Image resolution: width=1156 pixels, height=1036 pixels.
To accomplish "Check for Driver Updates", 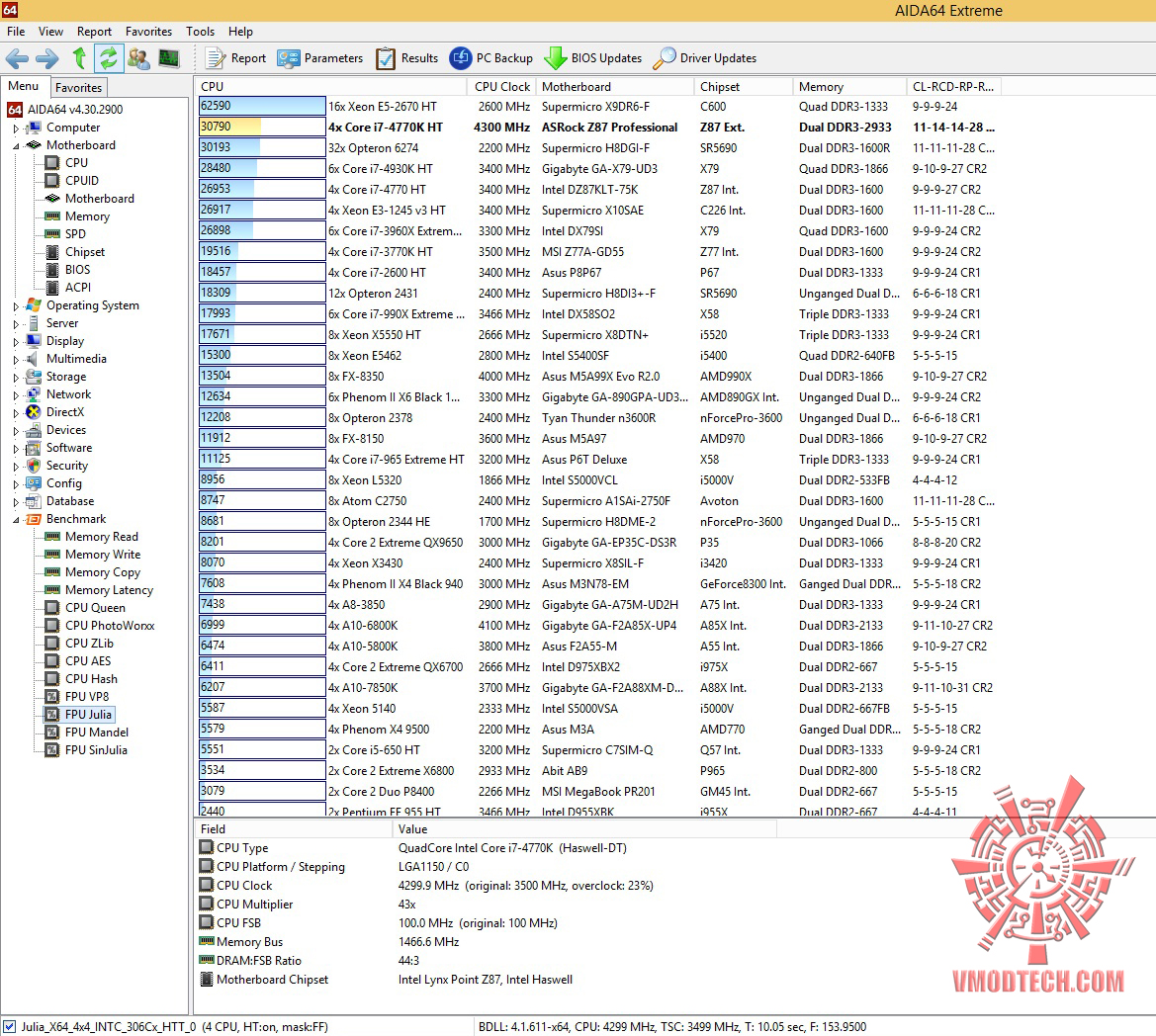I will (705, 58).
